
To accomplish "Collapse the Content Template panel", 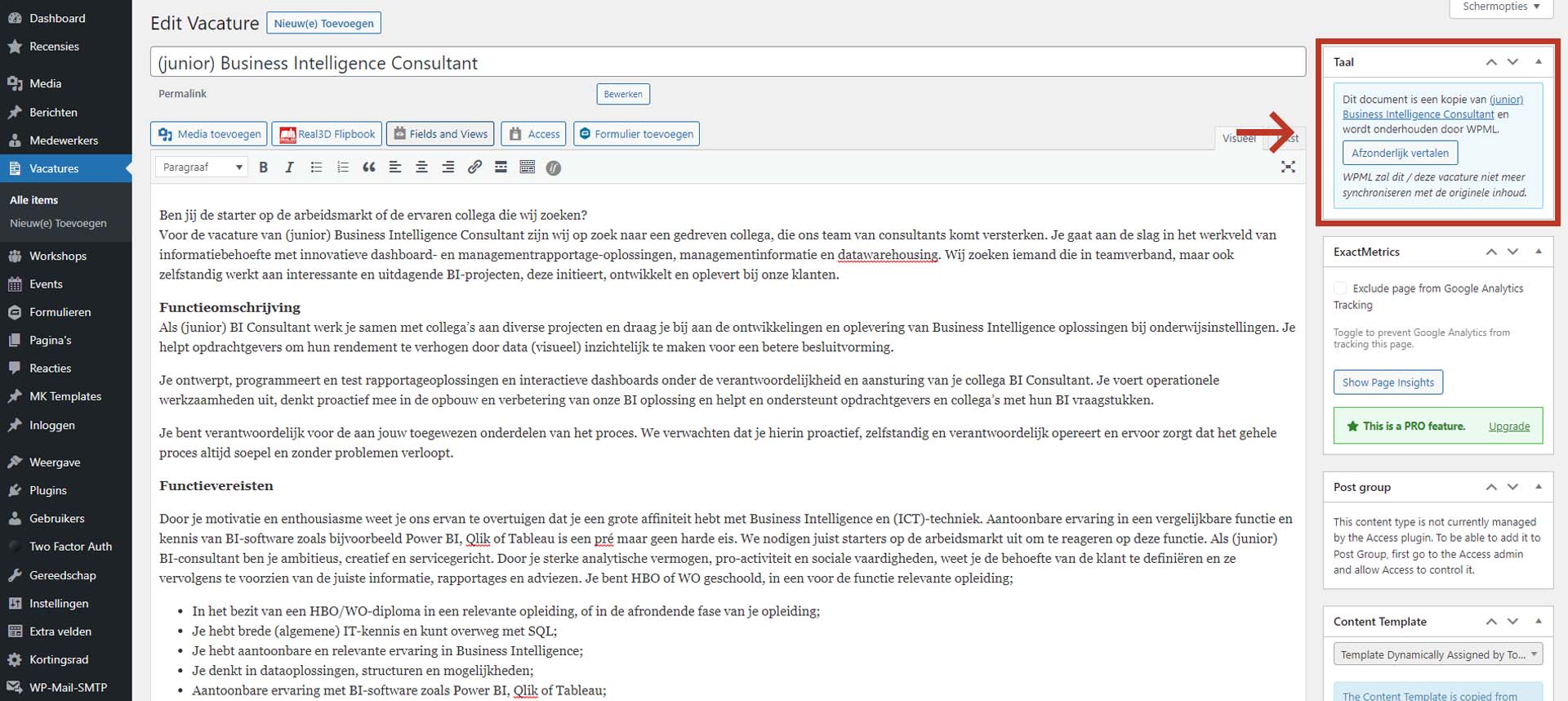I will (x=1539, y=622).
